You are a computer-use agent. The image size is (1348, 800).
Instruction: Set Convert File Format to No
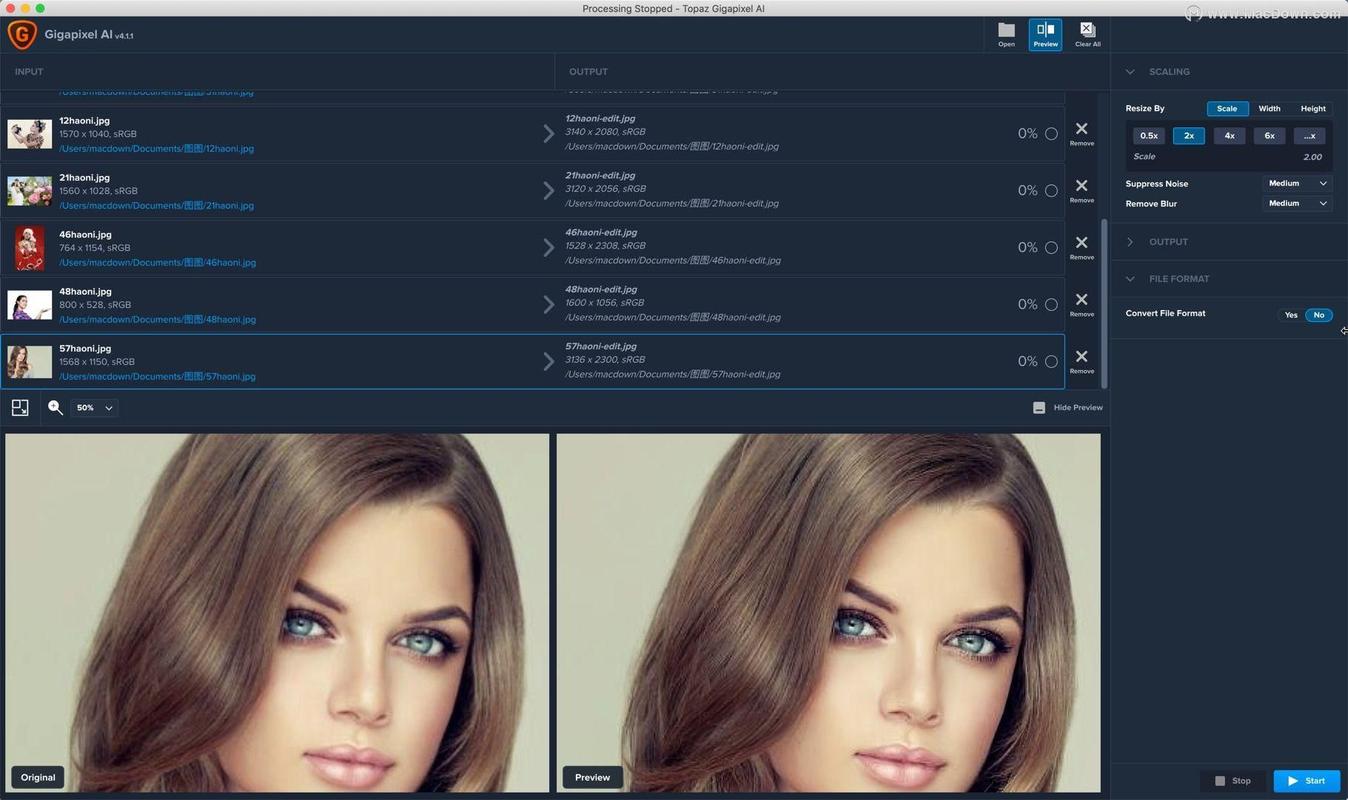(1319, 315)
